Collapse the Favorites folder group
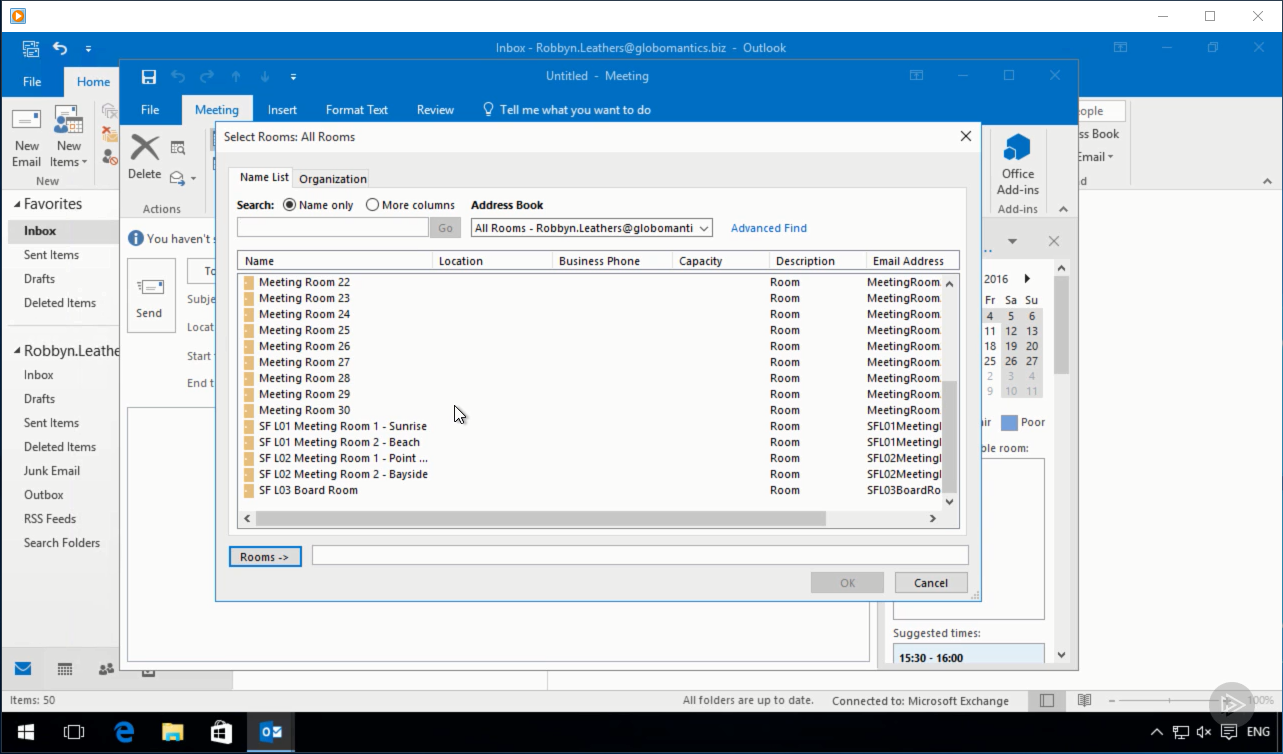Screen dimensions: 1283x754 pos(17,204)
